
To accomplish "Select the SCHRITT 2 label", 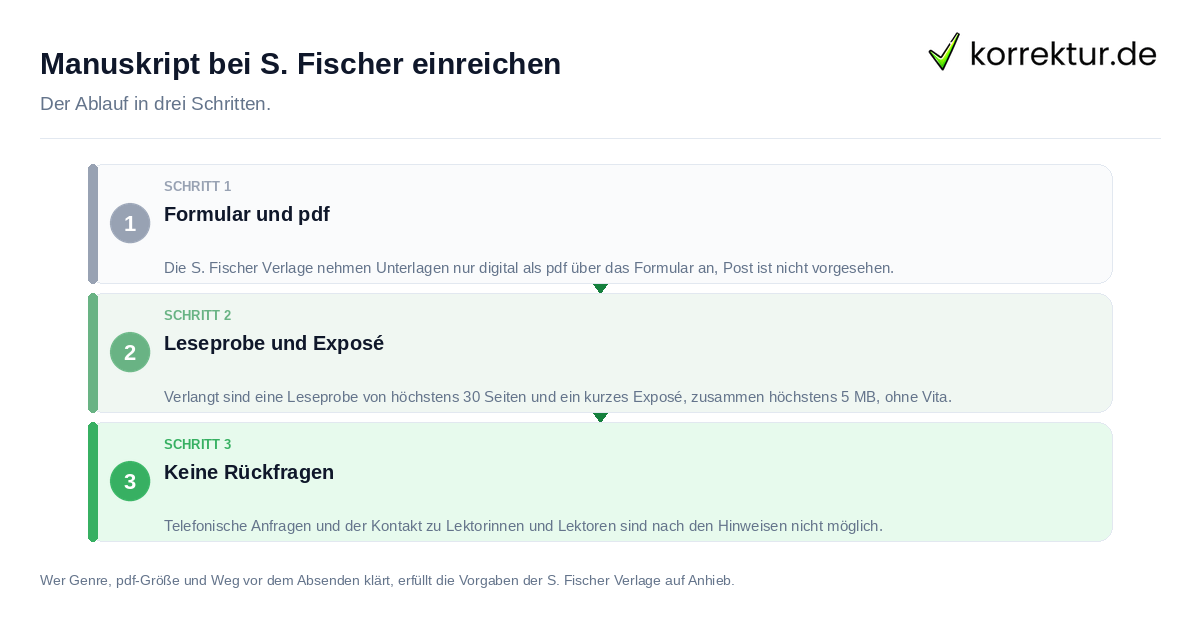I will [198, 315].
